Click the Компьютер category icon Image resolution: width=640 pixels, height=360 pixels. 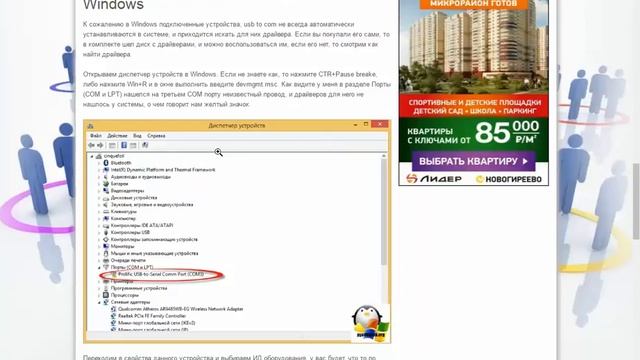point(106,218)
